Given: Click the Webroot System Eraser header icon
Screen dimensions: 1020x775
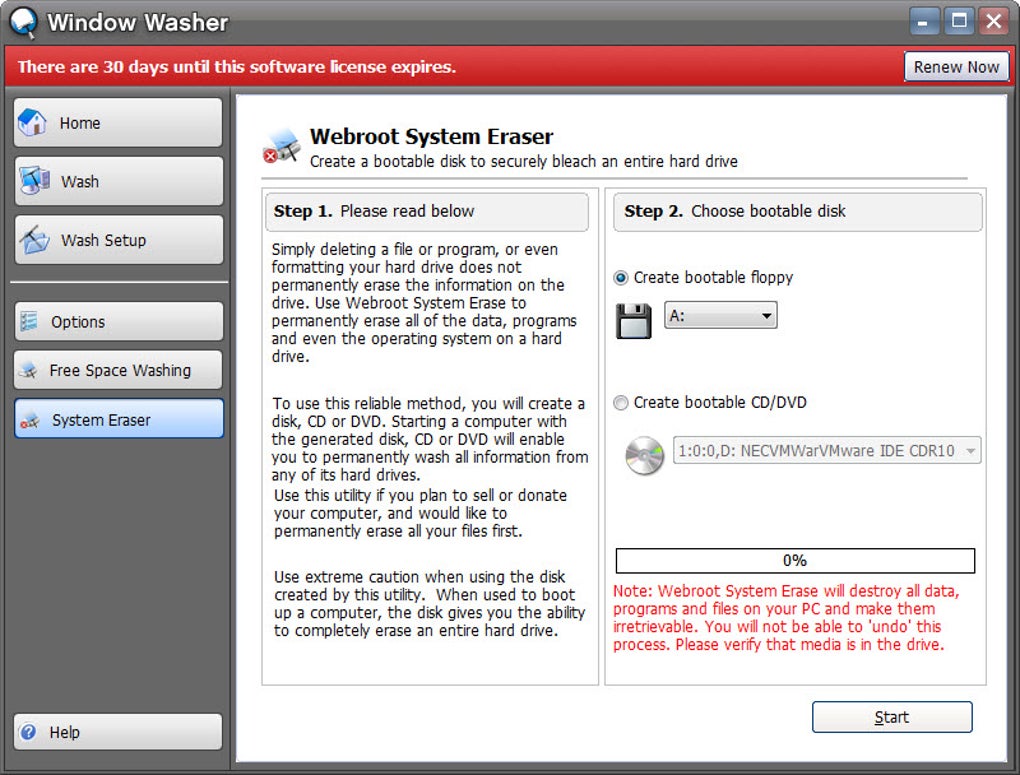Looking at the screenshot, I should (282, 146).
